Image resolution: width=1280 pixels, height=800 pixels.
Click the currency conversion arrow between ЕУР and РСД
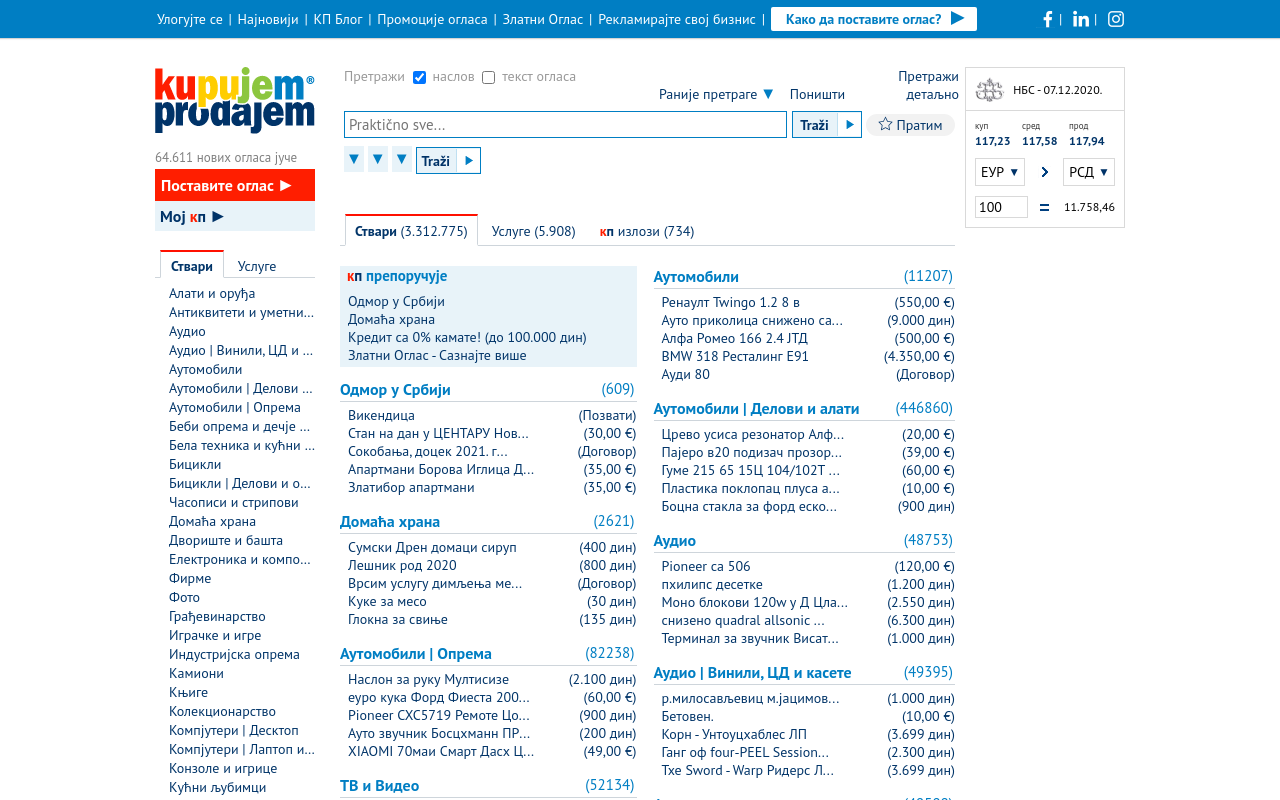click(1045, 172)
